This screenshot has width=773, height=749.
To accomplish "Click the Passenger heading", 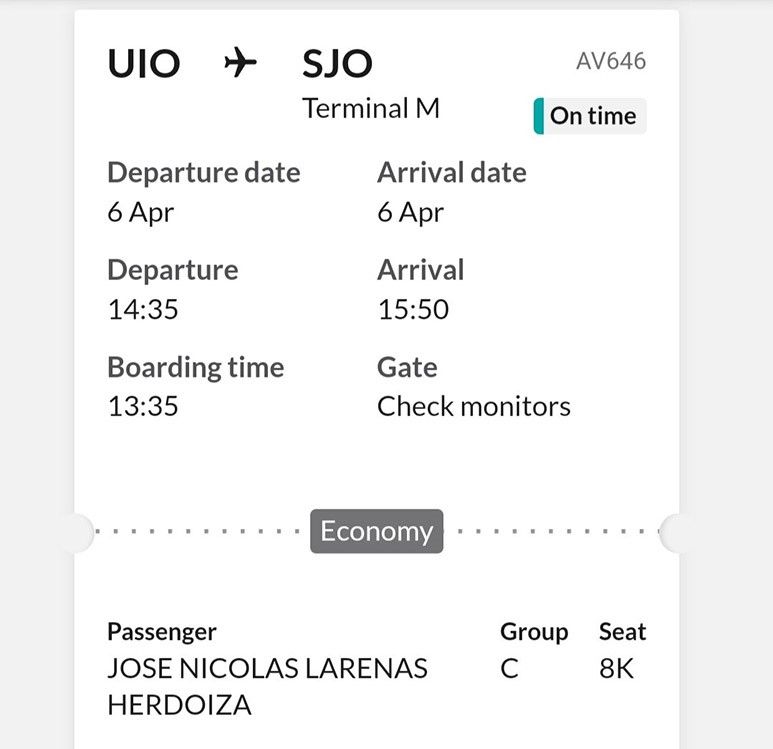I will click(x=162, y=631).
